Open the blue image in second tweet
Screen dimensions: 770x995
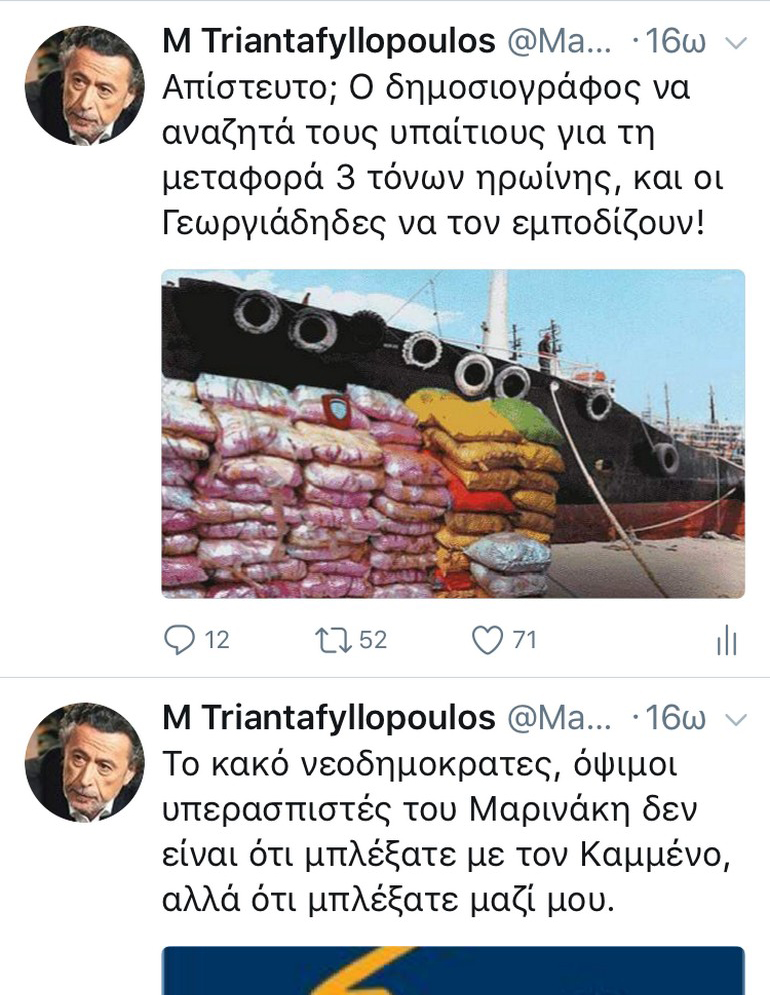click(x=453, y=971)
